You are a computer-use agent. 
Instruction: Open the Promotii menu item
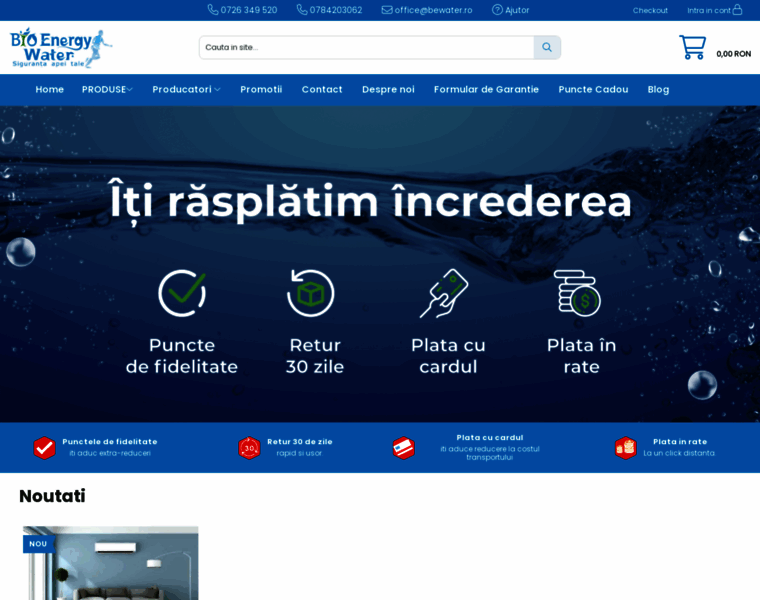pos(261,90)
